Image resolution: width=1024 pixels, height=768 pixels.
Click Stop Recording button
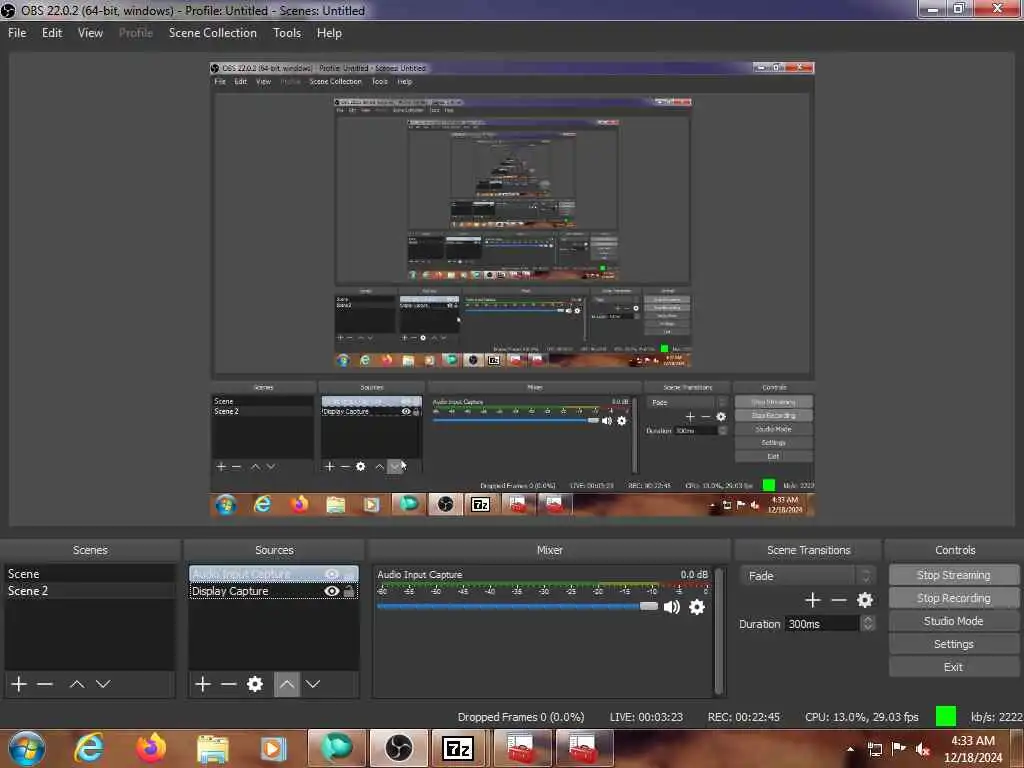[953, 598]
